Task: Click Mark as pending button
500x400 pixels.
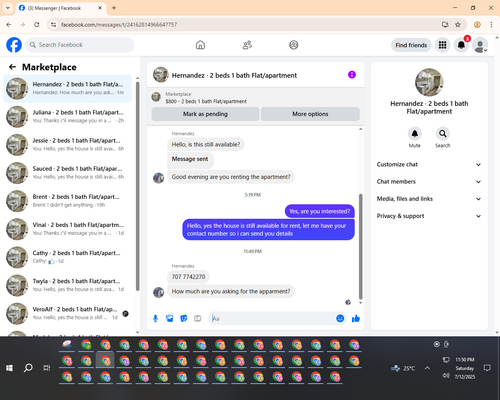Action: click(x=205, y=114)
